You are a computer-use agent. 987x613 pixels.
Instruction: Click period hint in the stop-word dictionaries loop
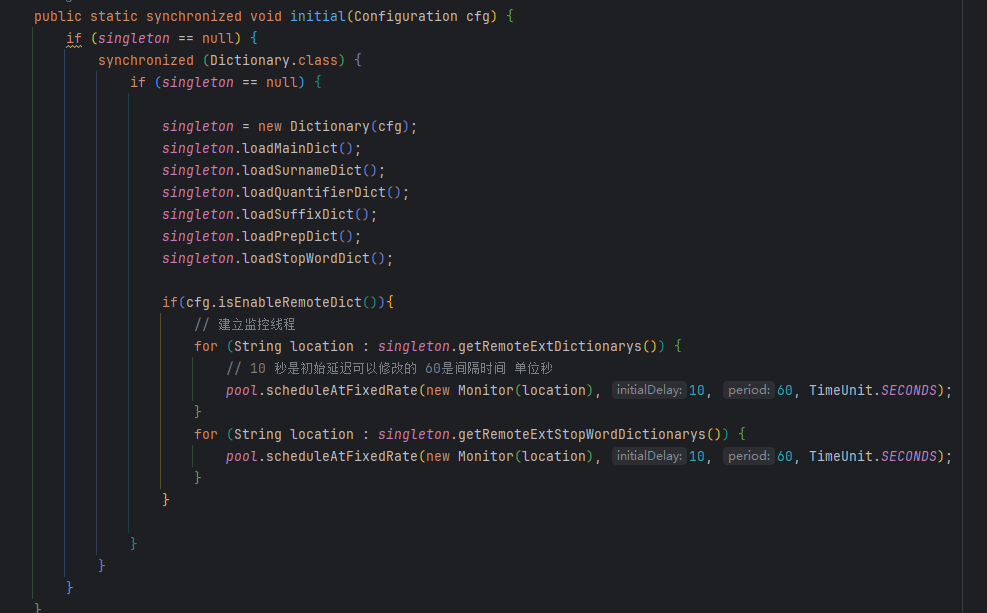coord(748,456)
